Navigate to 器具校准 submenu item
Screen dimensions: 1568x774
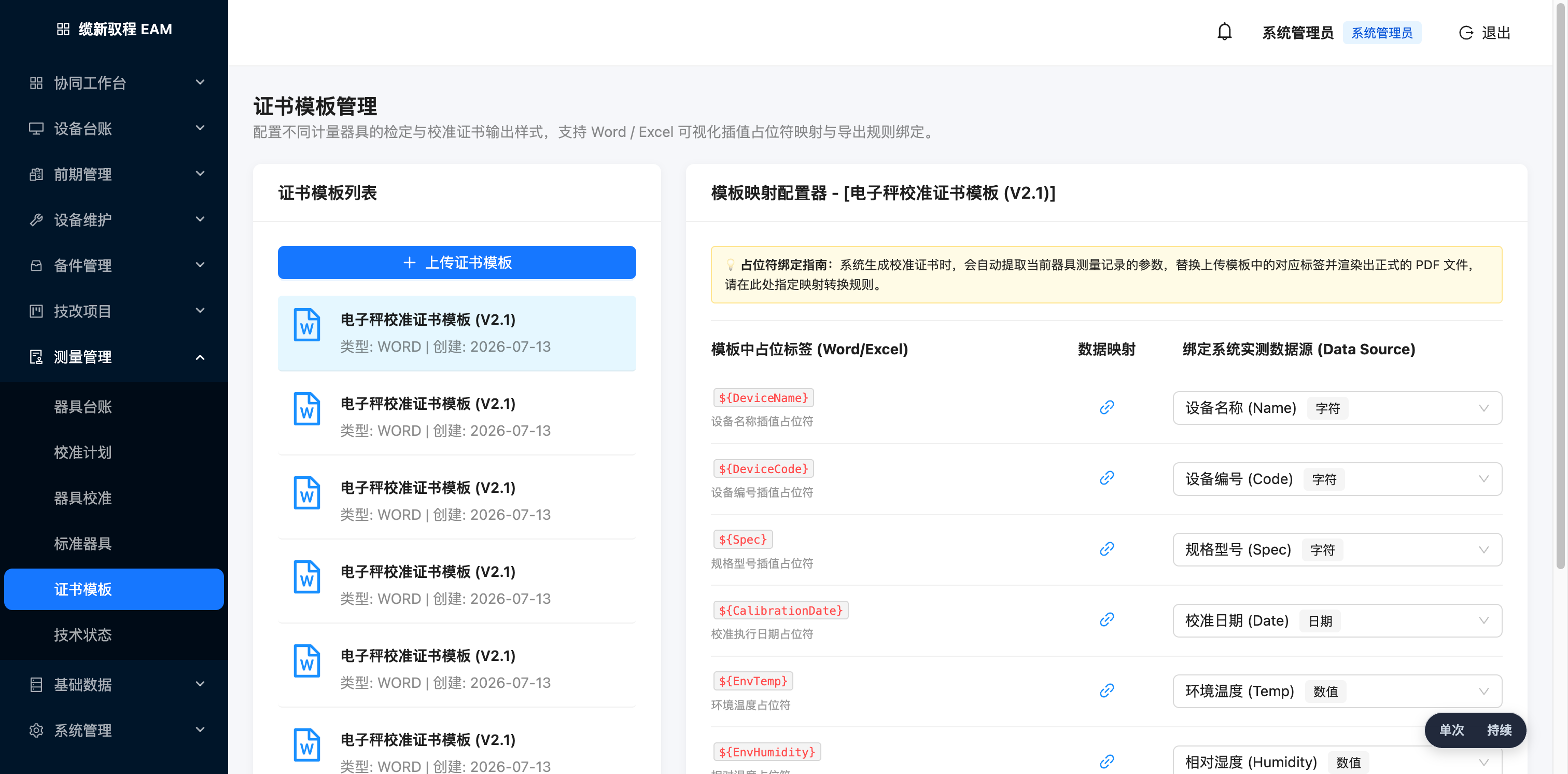114,498
